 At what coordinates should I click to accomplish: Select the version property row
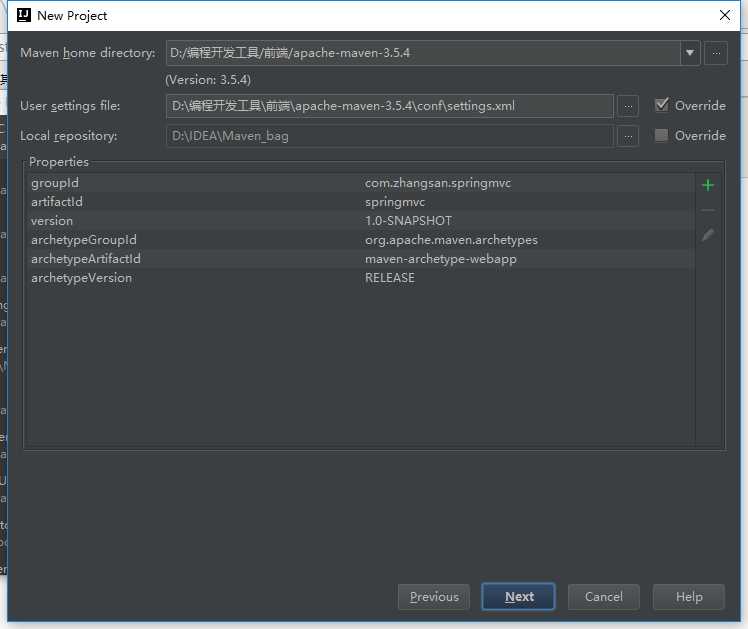coord(361,221)
